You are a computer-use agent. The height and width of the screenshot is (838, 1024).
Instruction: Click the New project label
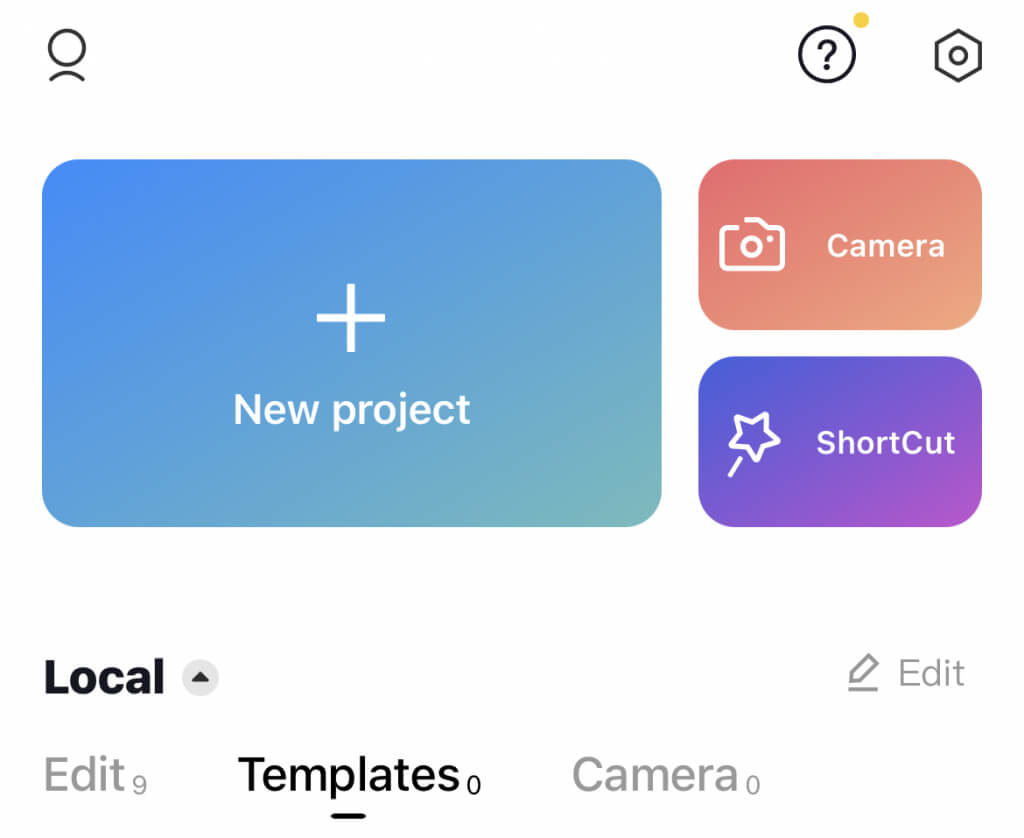click(x=351, y=410)
